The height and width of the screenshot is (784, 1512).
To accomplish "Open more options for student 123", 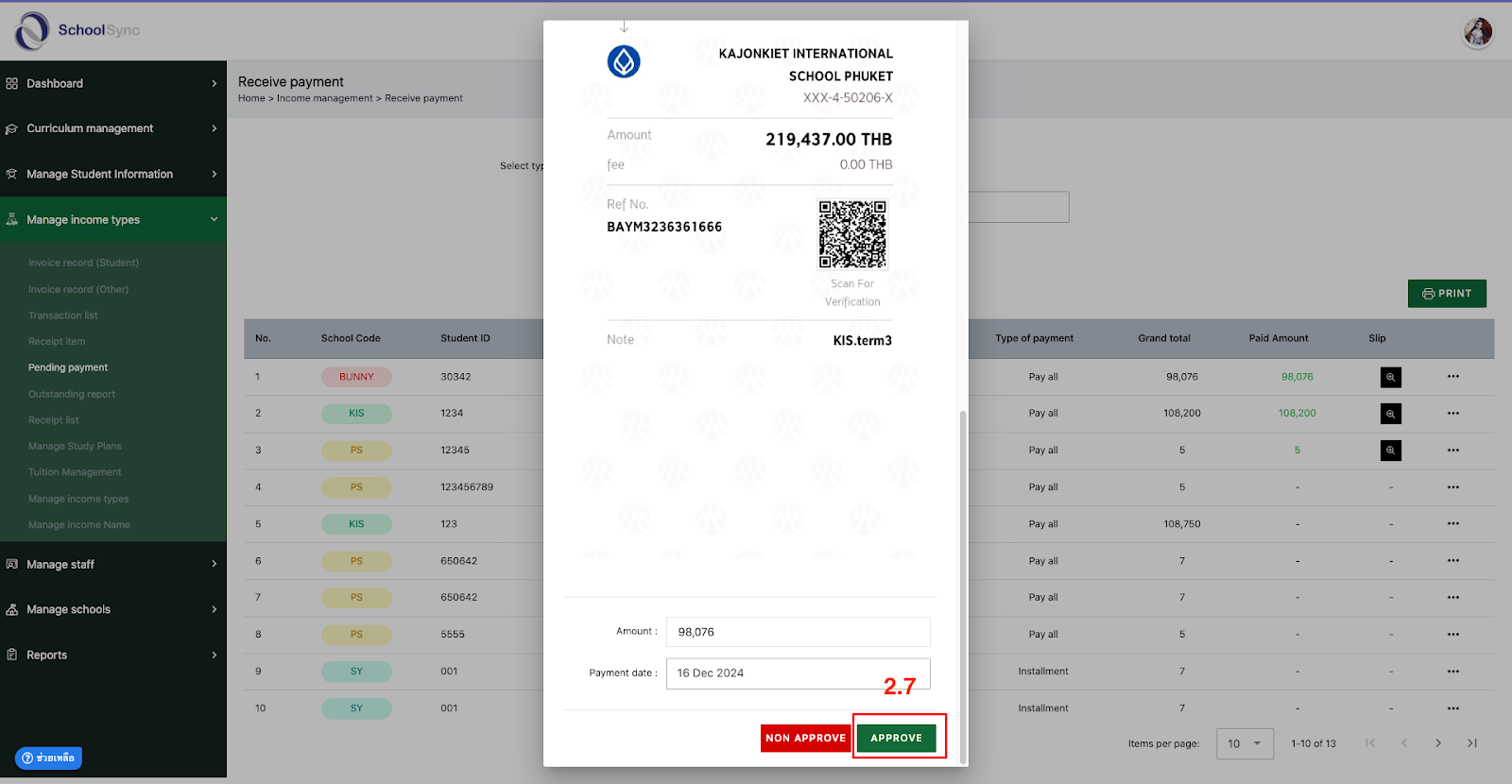I will pos(1453,524).
